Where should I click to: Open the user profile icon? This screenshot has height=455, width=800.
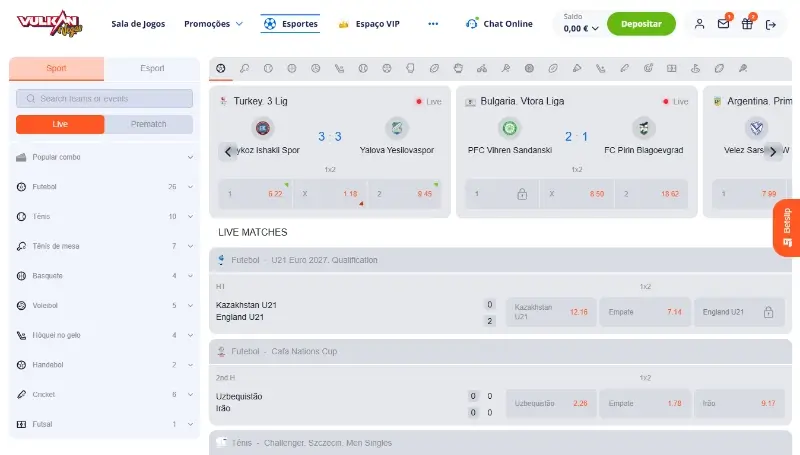pyautogui.click(x=699, y=24)
